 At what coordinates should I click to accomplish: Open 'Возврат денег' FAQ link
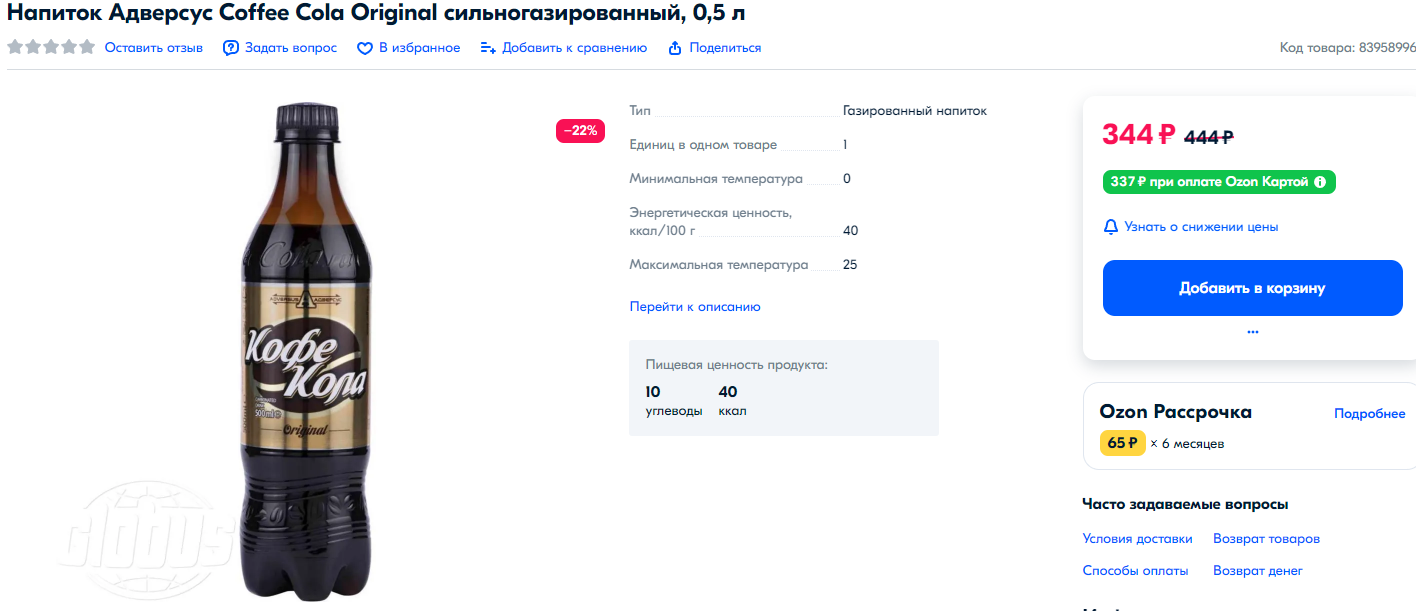coord(1258,571)
